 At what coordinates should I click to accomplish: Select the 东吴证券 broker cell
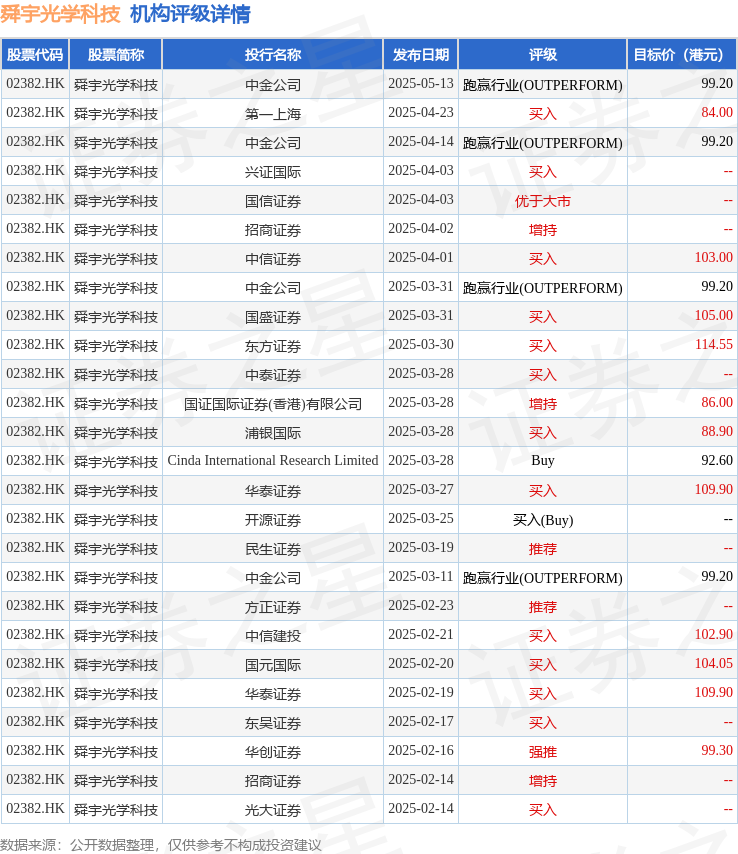[273, 723]
